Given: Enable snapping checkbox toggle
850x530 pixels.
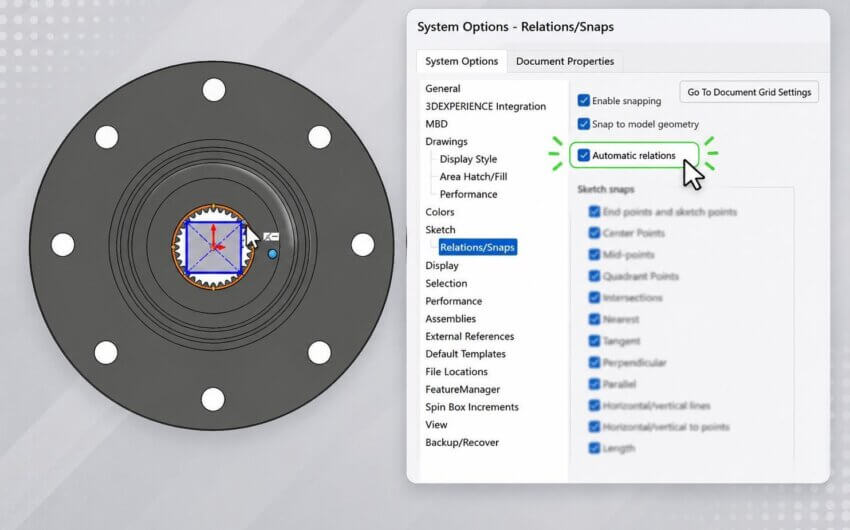Looking at the screenshot, I should coord(583,100).
